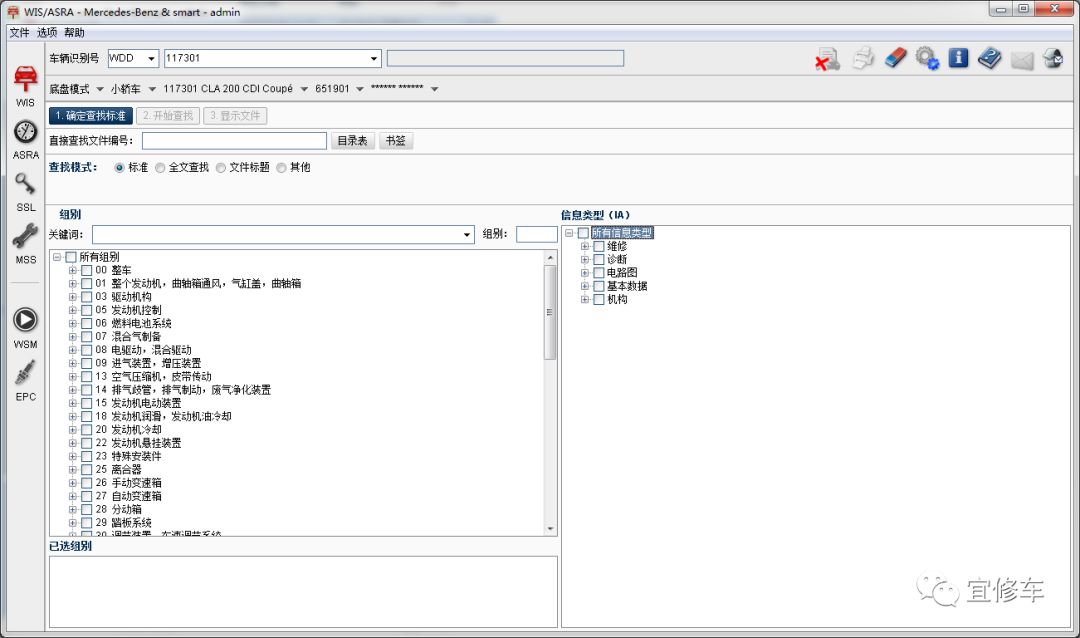
Task: Switch to the 1. 确定查找标准 tab
Action: 91,116
